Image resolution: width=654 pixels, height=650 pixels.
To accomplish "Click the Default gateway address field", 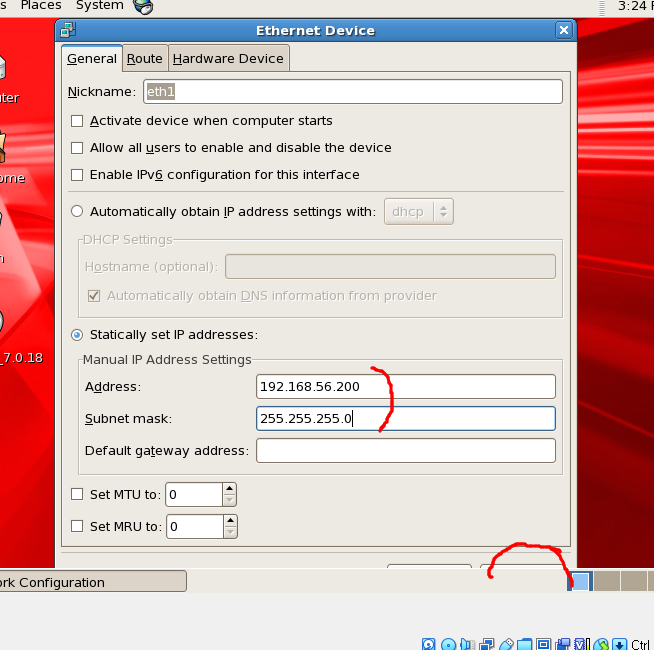I will point(406,451).
